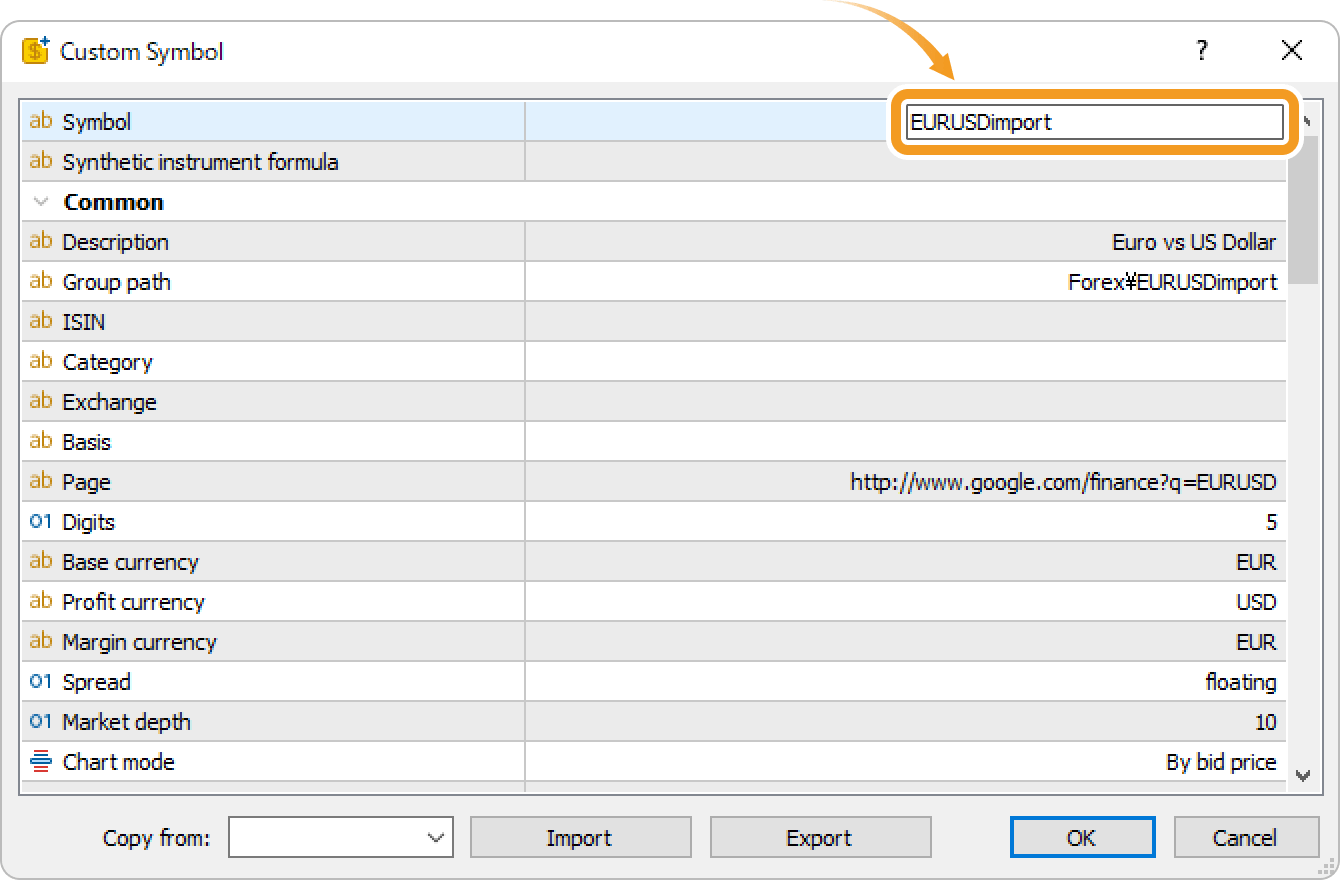
Task: Click the Market depth value '10'
Action: click(x=1266, y=722)
